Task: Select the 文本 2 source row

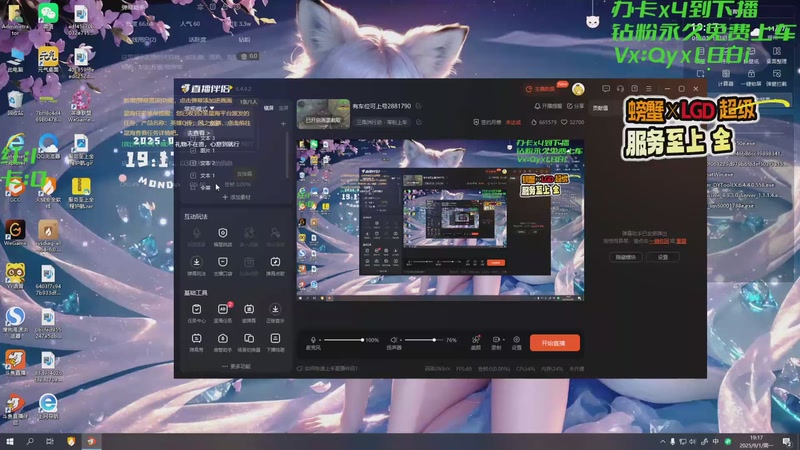Action: 234,163
